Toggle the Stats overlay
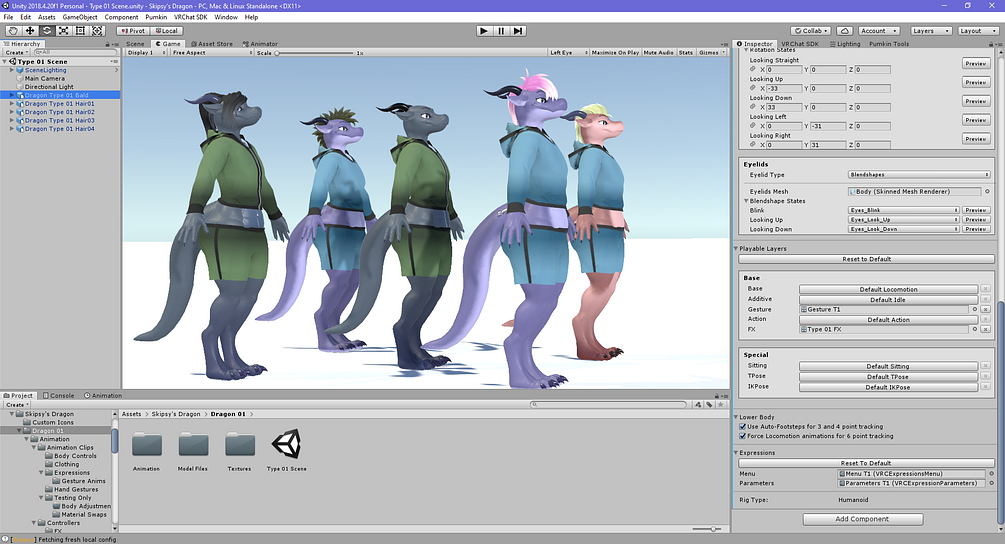Image resolution: width=1005 pixels, height=544 pixels. point(686,53)
